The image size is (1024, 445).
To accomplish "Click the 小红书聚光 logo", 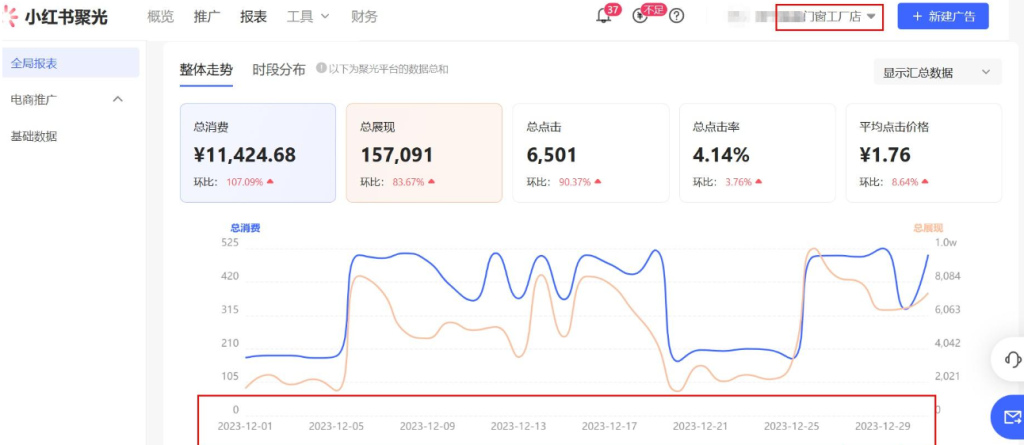I will pos(57,17).
